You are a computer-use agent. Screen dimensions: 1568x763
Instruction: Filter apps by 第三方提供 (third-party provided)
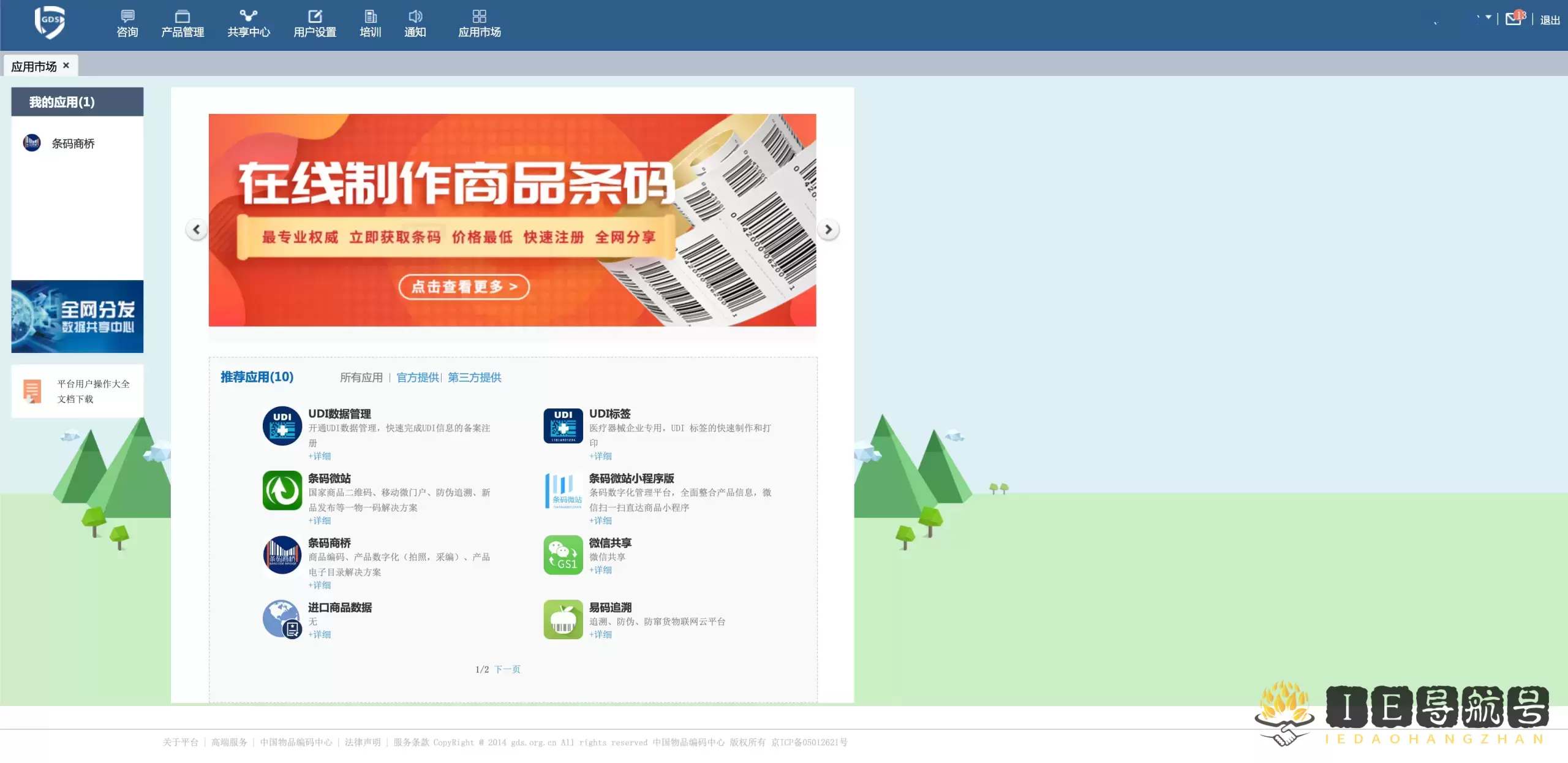tap(475, 378)
